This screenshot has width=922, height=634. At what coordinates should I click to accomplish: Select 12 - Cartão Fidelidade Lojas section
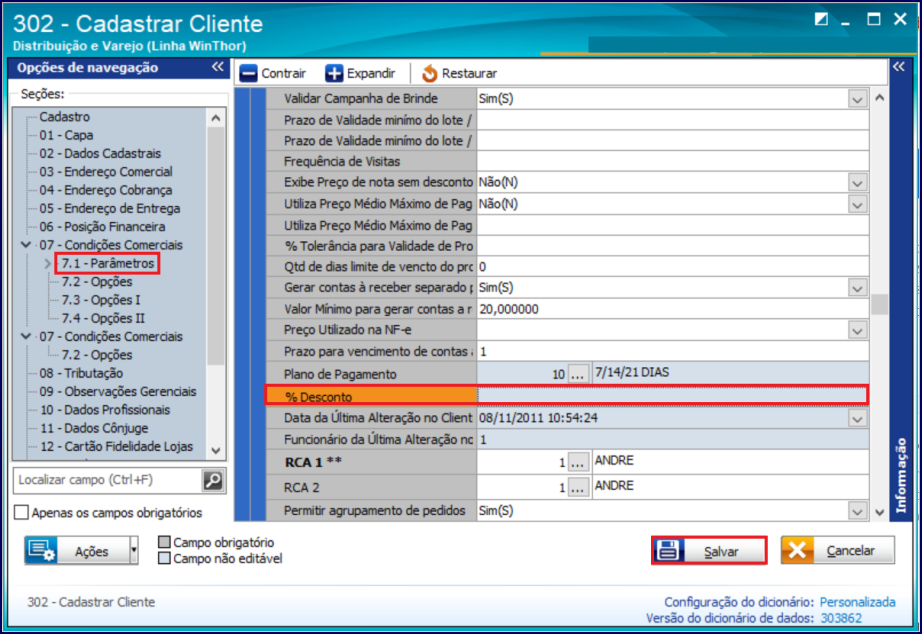(116, 446)
